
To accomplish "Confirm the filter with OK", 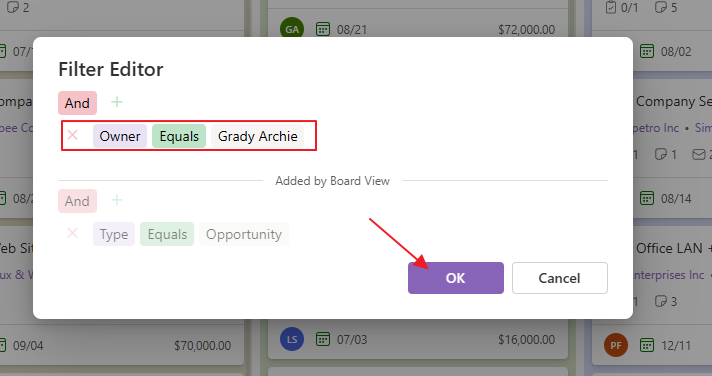I will tap(455, 278).
